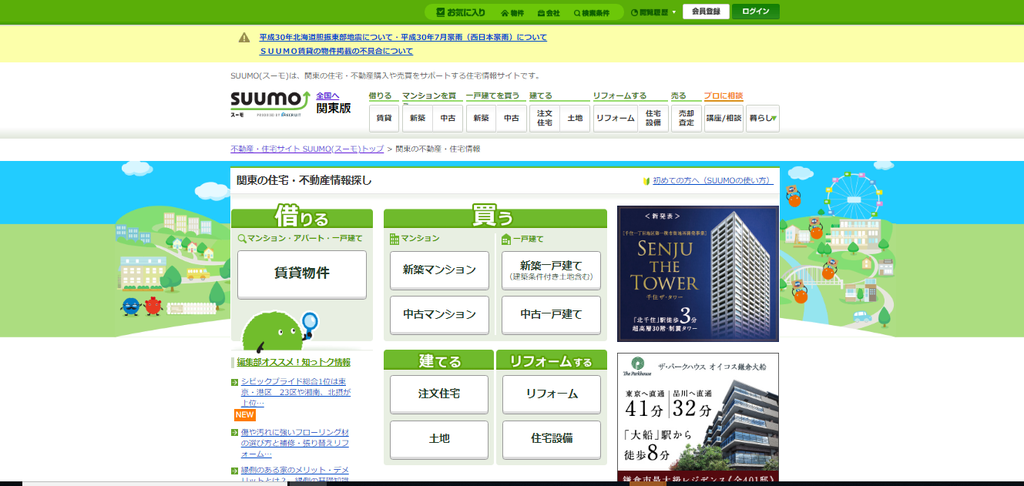Click magnifier icon beside マンション・アパート・一戸建て
Image resolution: width=1024 pixels, height=486 pixels.
242,239
